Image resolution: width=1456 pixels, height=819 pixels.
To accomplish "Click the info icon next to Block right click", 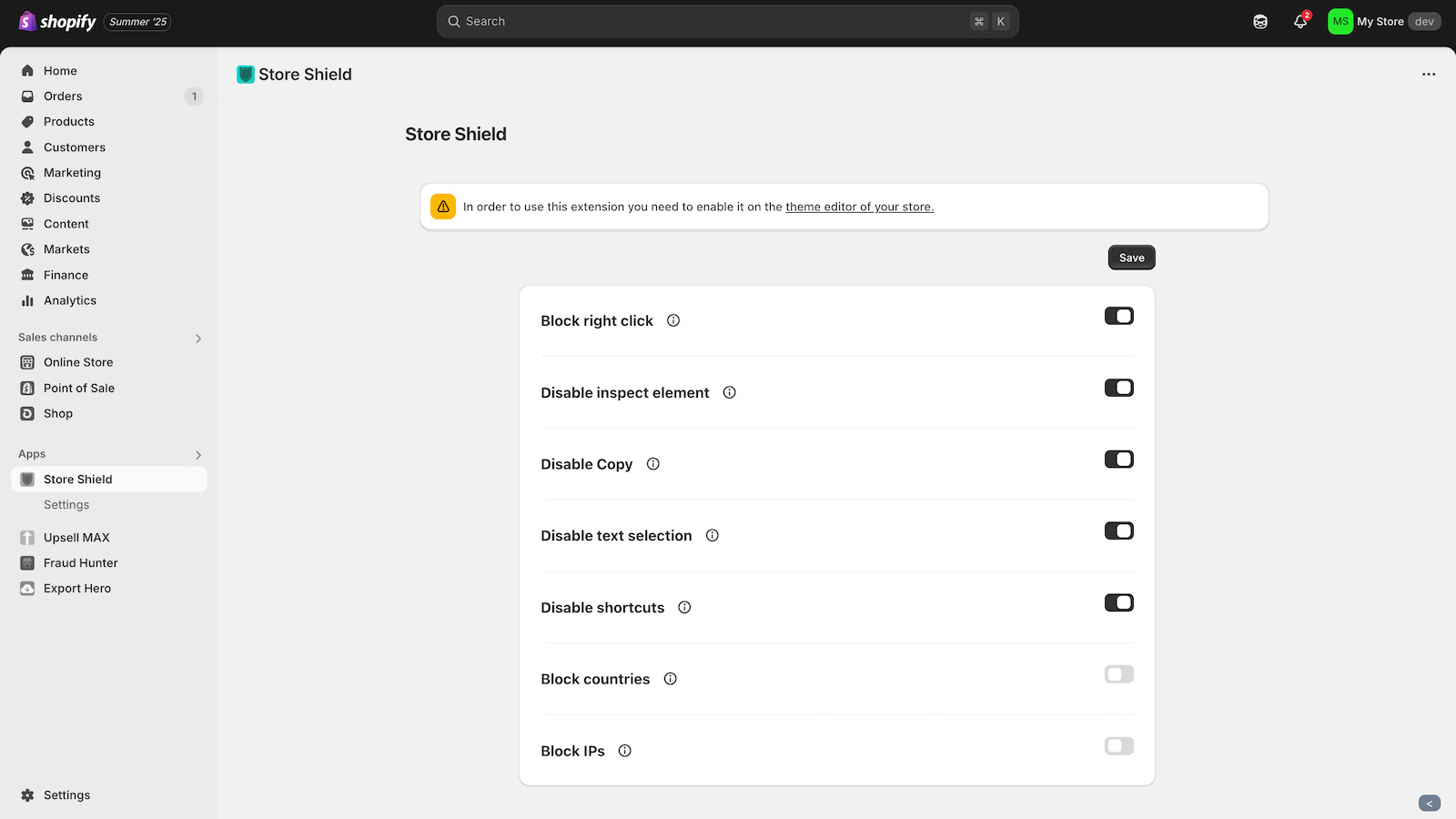I will 672,320.
